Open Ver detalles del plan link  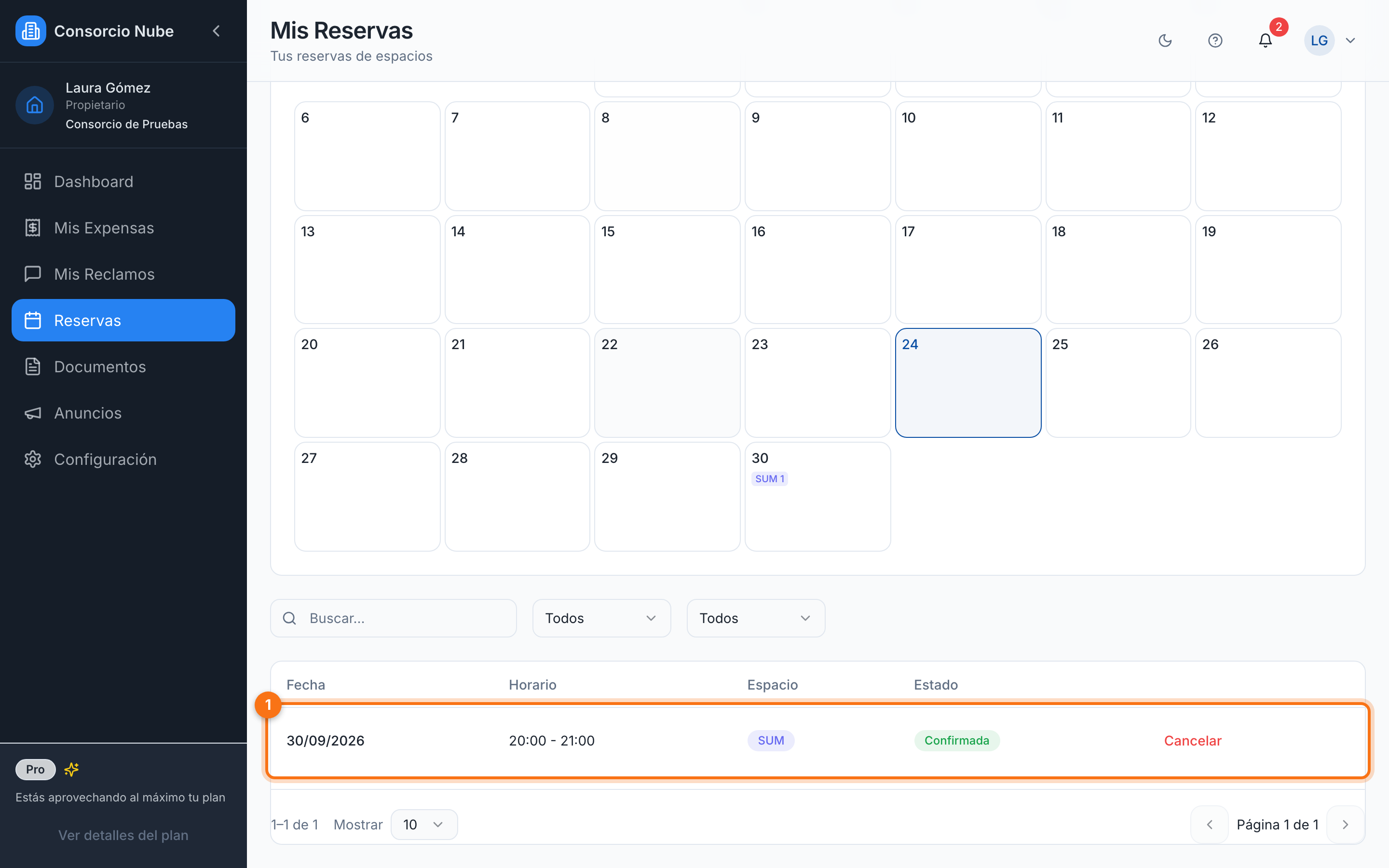coord(123,835)
